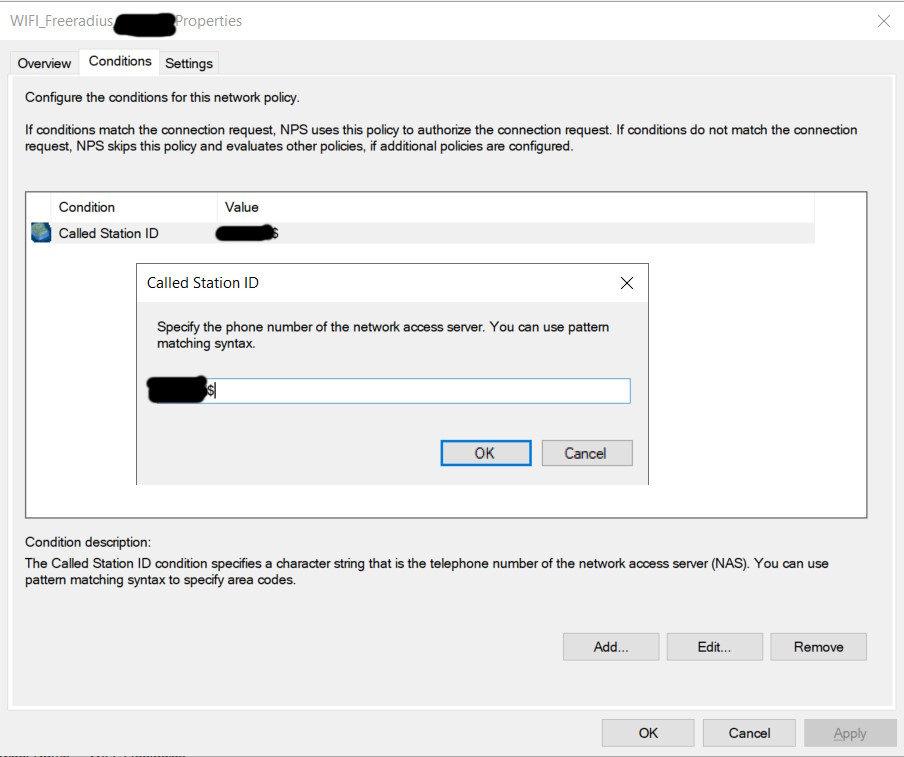The height and width of the screenshot is (757, 904).
Task: Remove the selected condition
Action: (x=818, y=647)
